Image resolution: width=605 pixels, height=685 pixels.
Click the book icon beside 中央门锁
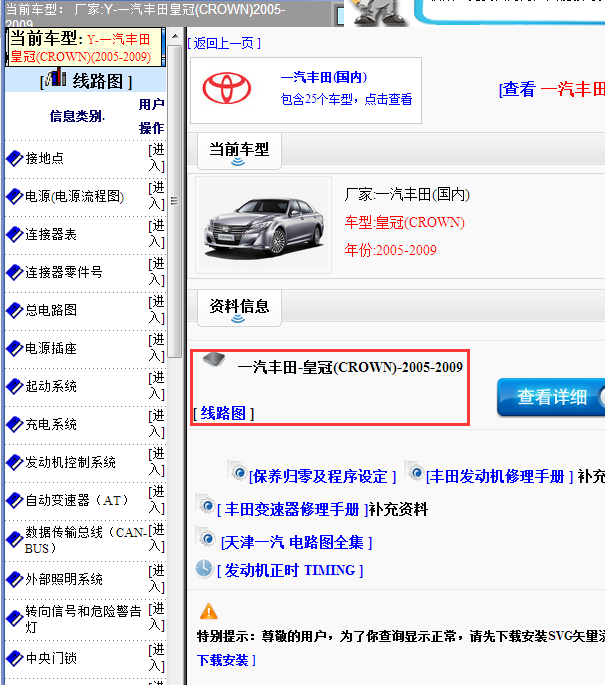[x=14, y=658]
